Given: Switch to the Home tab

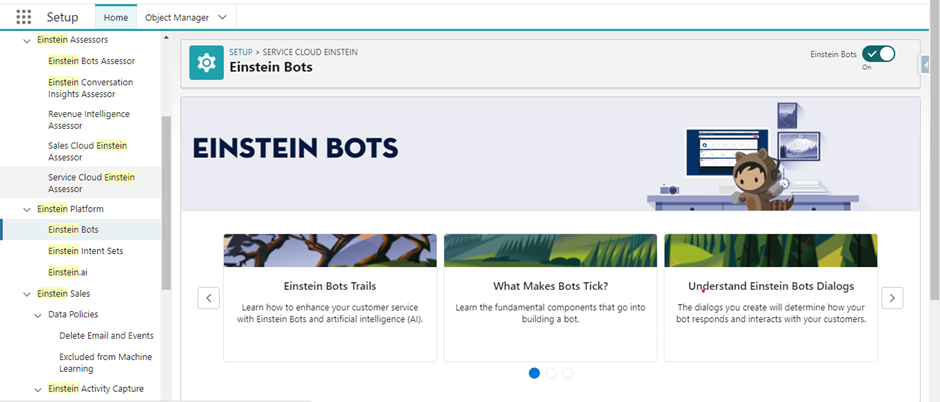Looking at the screenshot, I should click(x=116, y=17).
